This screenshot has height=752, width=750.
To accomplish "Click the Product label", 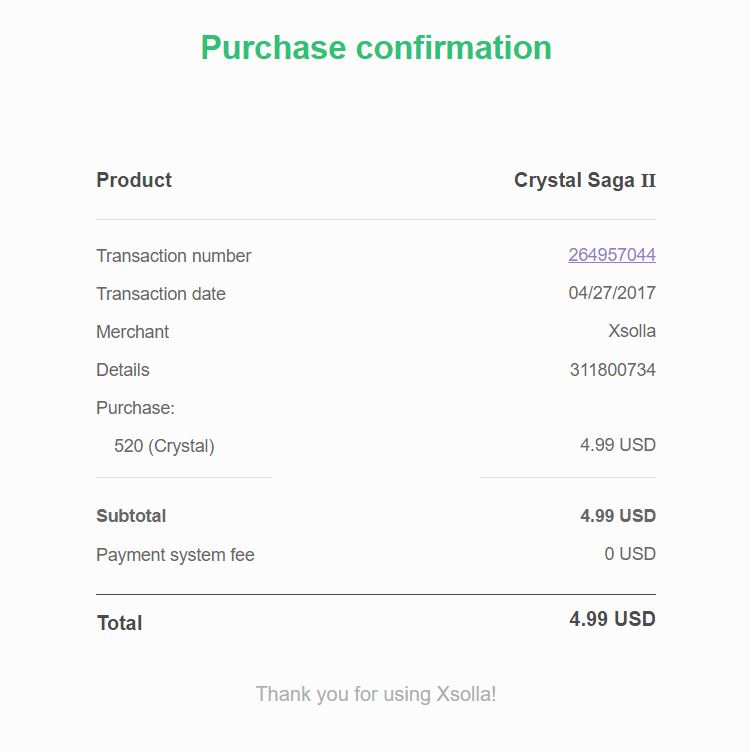I will point(134,180).
